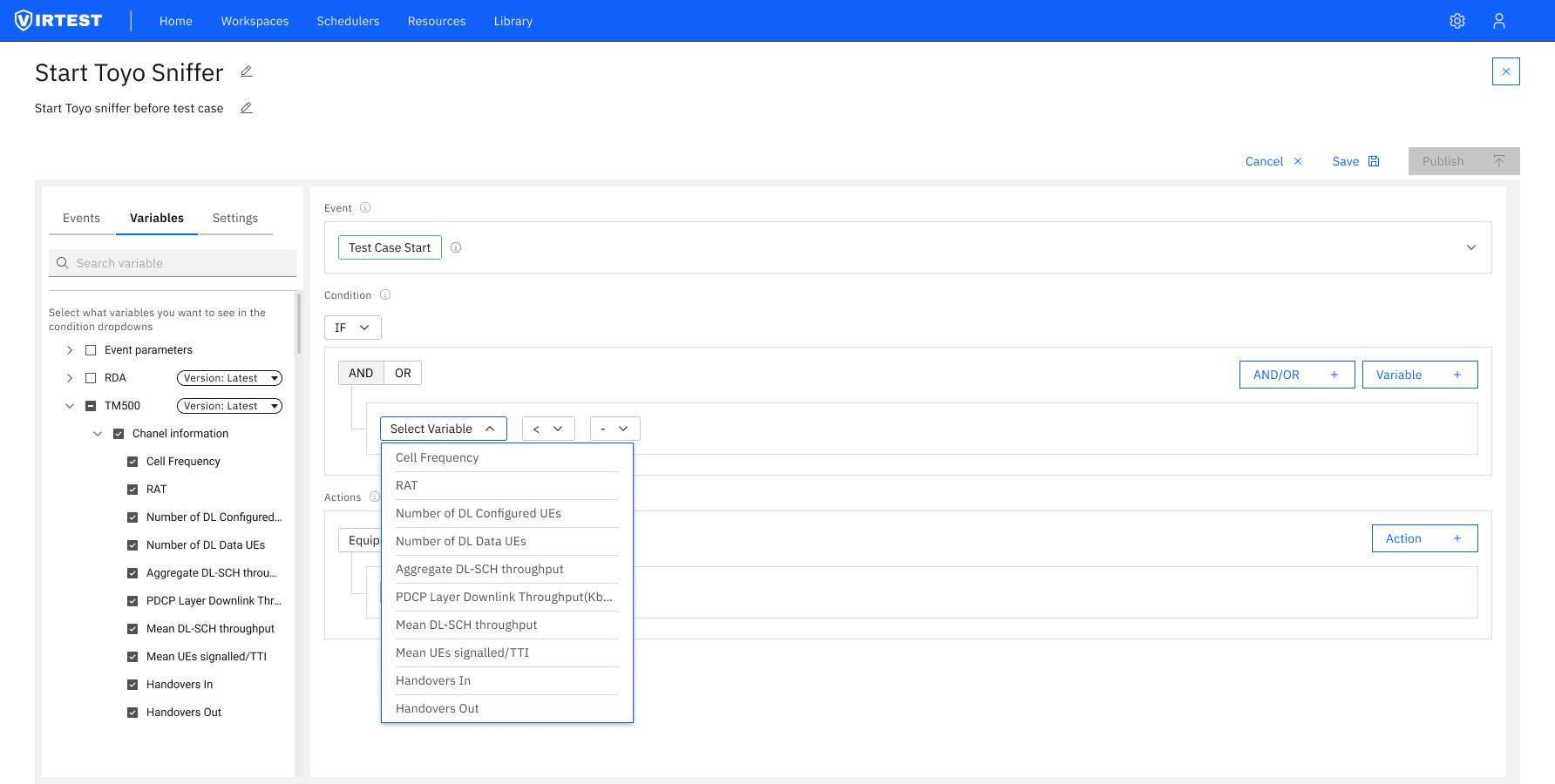The height and width of the screenshot is (784, 1555).
Task: Open the Schedulers page from the navigation
Action: (348, 21)
